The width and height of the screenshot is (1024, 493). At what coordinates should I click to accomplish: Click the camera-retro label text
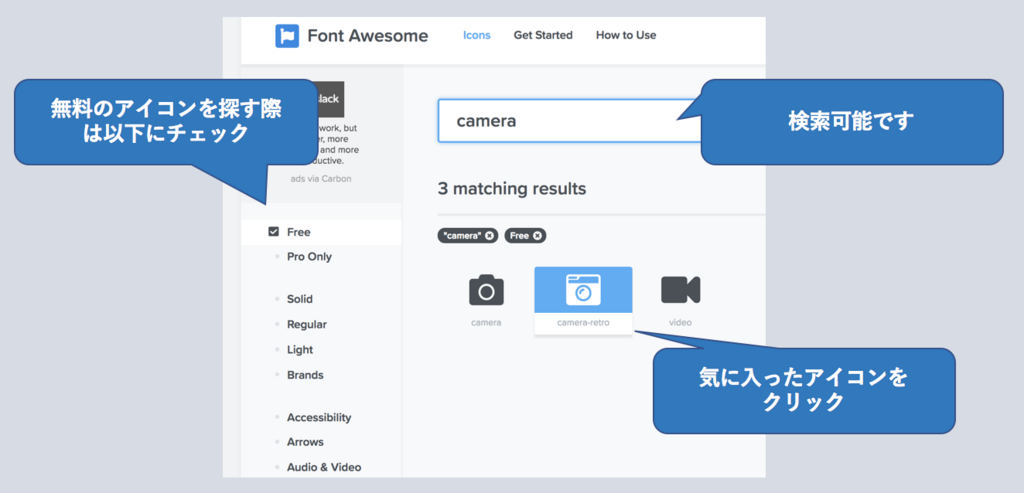click(583, 323)
